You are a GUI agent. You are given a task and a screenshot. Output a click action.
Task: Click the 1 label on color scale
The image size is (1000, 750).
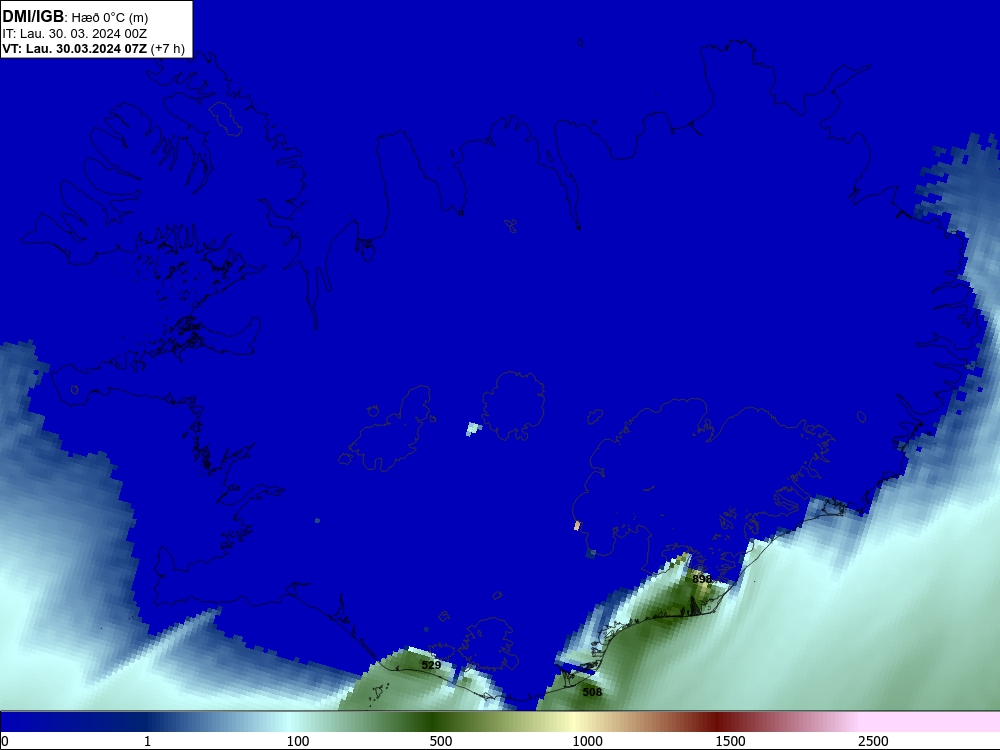coord(147,741)
